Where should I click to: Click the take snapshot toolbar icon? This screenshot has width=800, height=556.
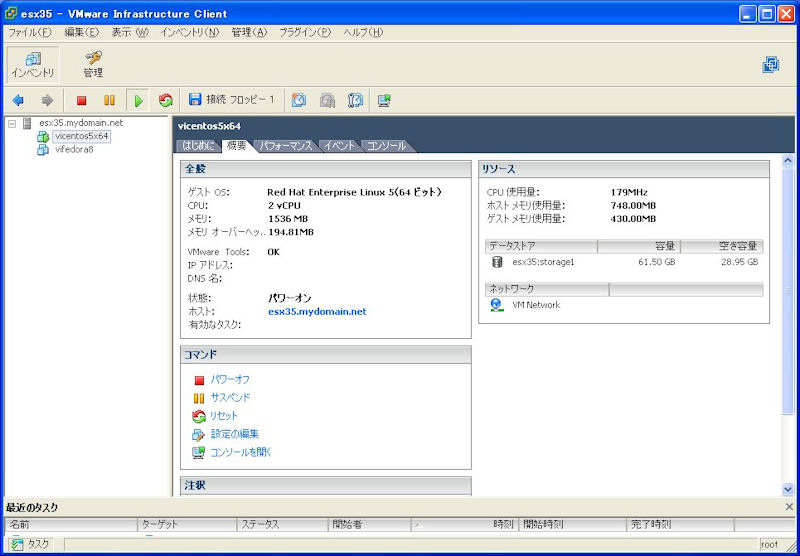point(299,100)
